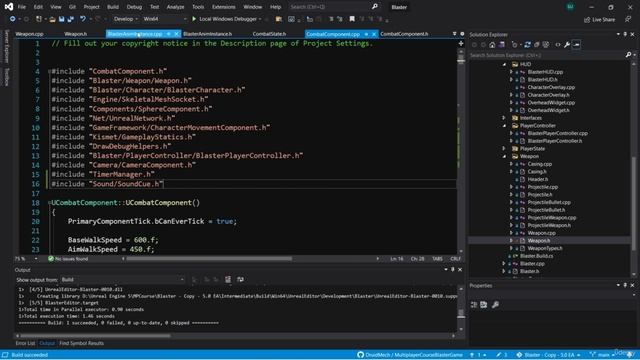The width and height of the screenshot is (640, 360).
Task: Close the CombatComponent.cpp tab
Action: click(374, 34)
